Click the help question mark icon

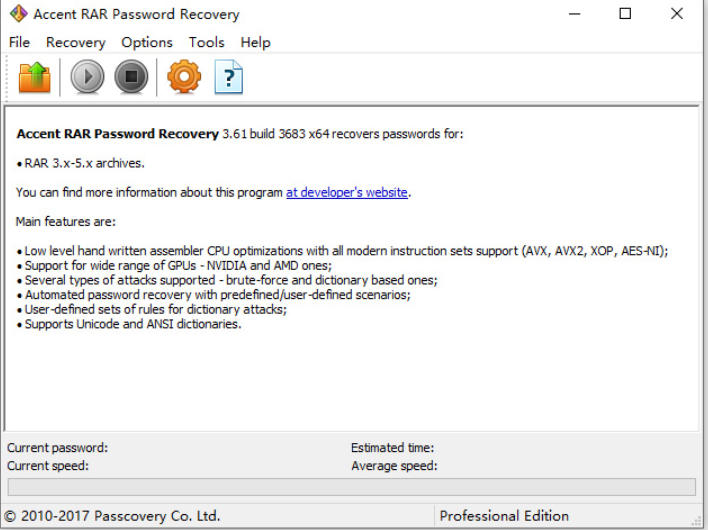(229, 77)
